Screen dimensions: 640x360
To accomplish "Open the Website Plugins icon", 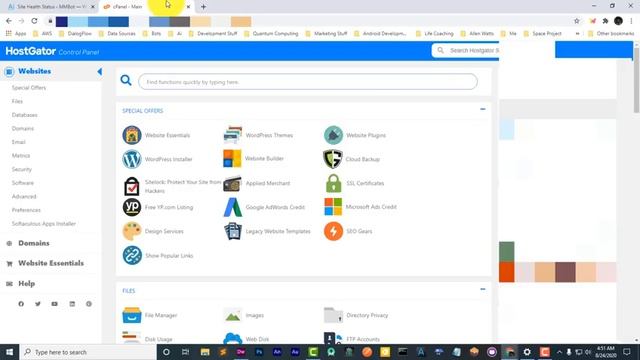I will coord(333,135).
